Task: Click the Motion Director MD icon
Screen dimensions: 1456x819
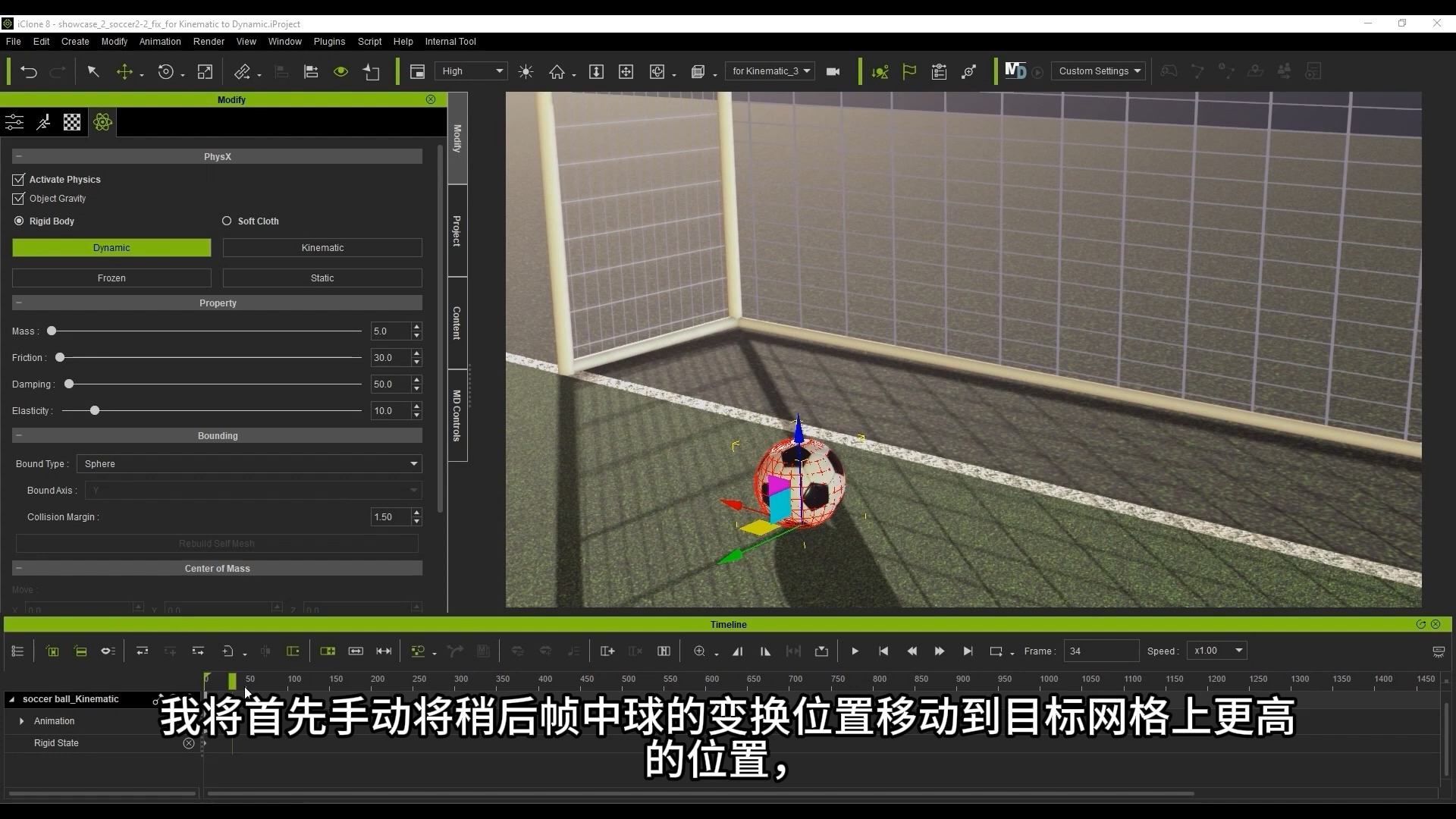Action: point(1015,71)
